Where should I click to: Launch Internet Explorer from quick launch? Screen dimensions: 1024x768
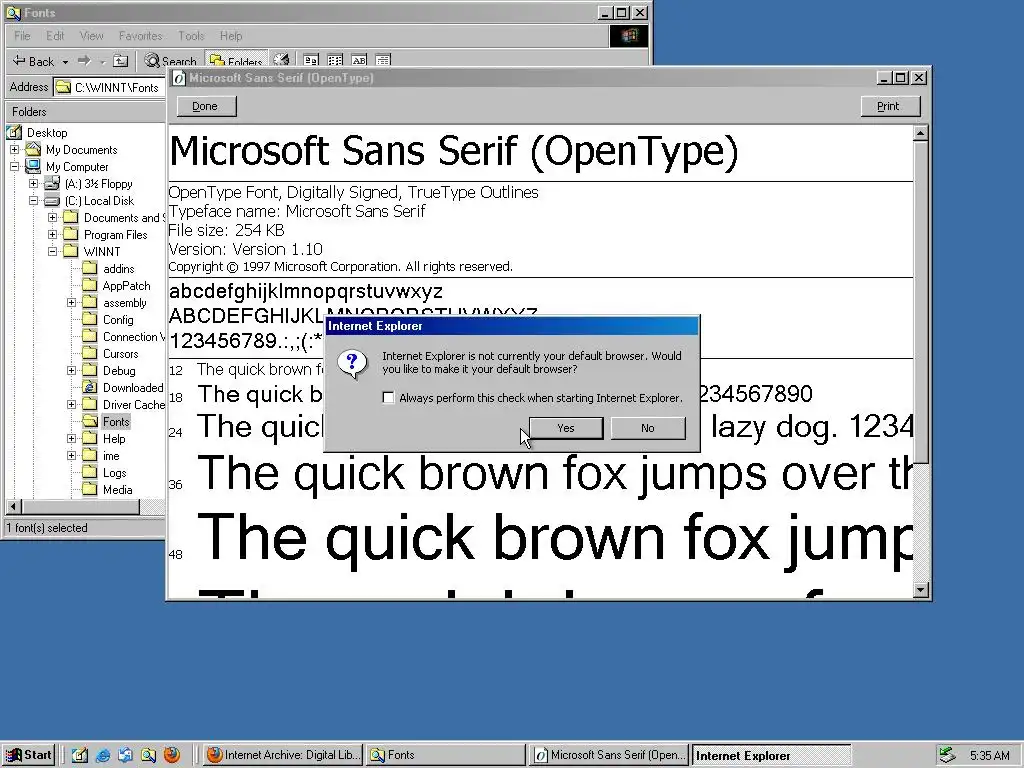[103, 756]
